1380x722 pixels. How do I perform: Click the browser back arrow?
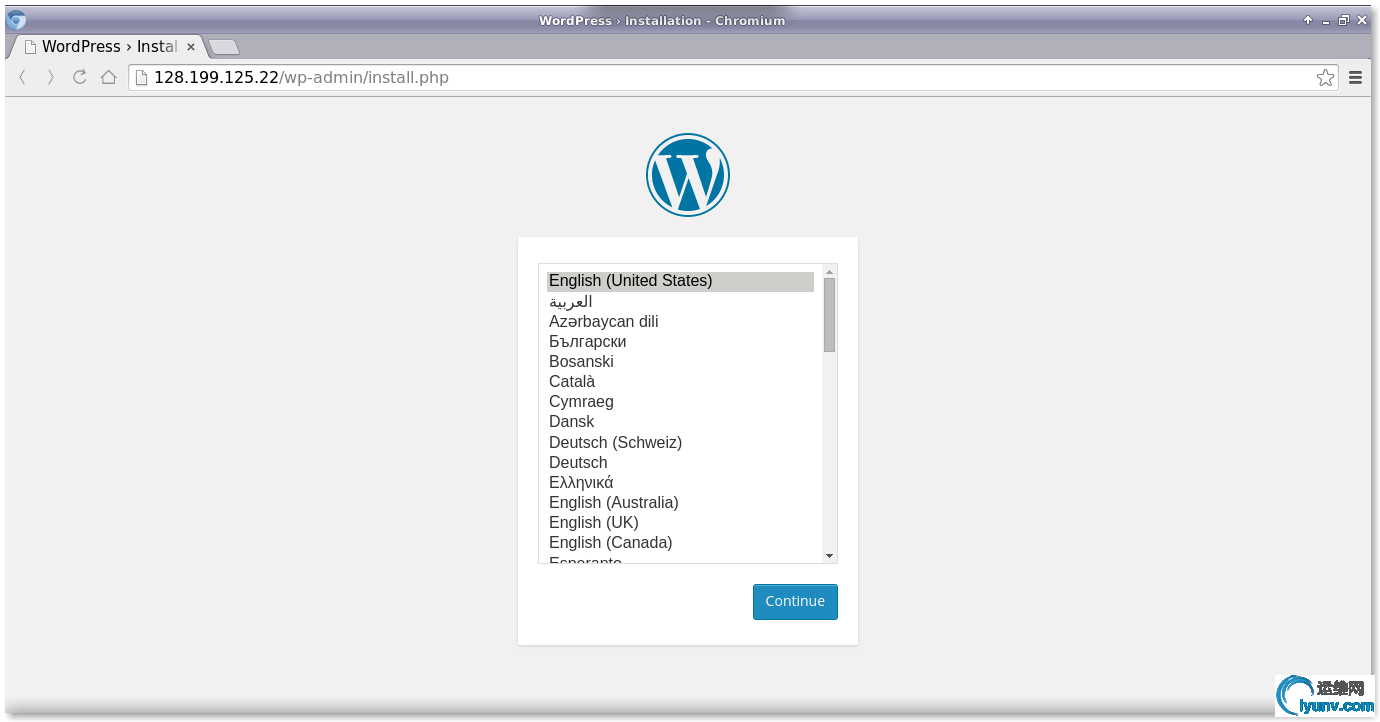(x=22, y=77)
